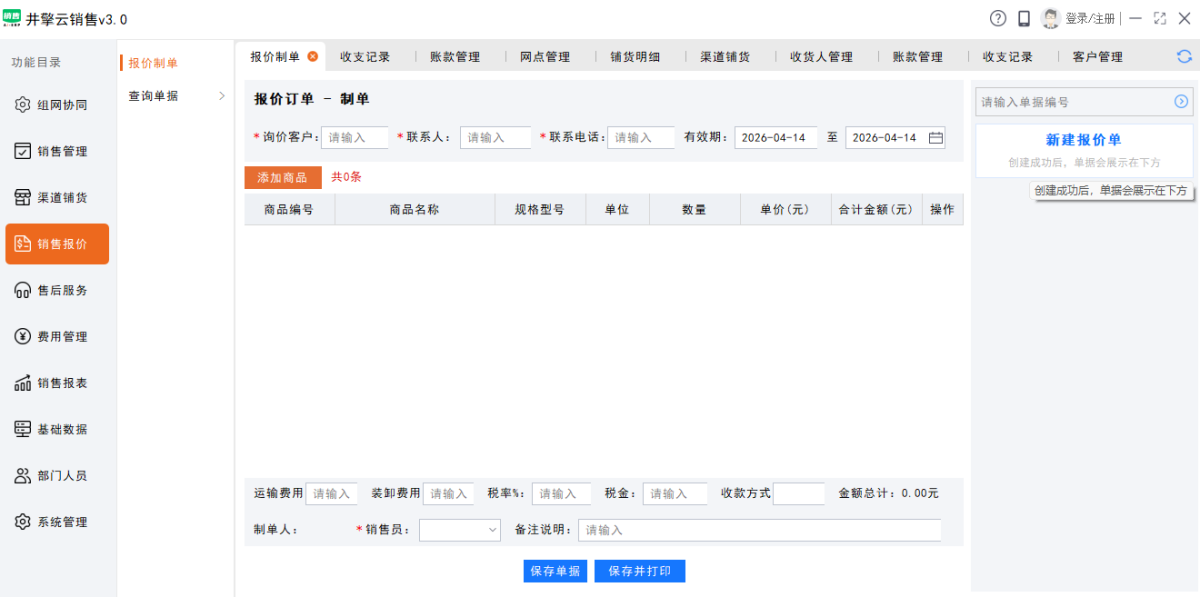This screenshot has height=597, width=1200.
Task: Click the 新建报价单 card
Action: tap(1084, 150)
